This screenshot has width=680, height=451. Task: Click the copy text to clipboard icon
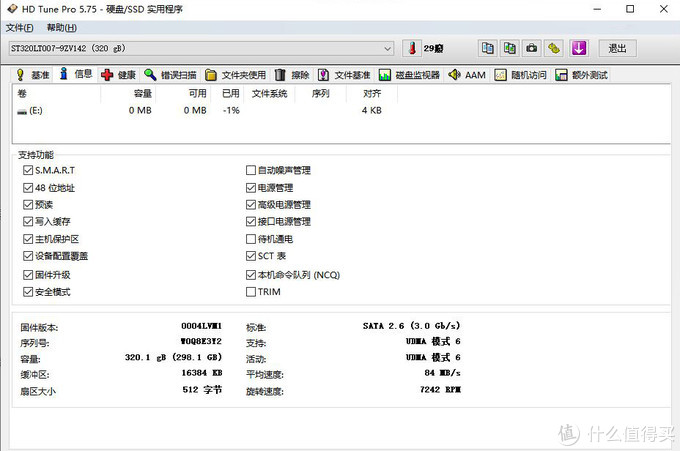(487, 48)
